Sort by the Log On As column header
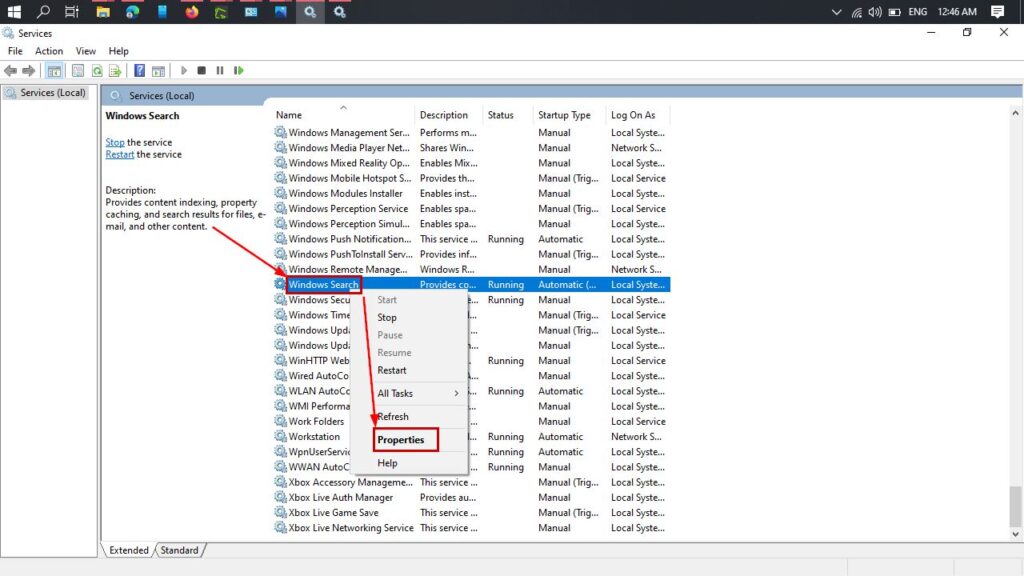The width and height of the screenshot is (1024, 576). click(x=637, y=115)
